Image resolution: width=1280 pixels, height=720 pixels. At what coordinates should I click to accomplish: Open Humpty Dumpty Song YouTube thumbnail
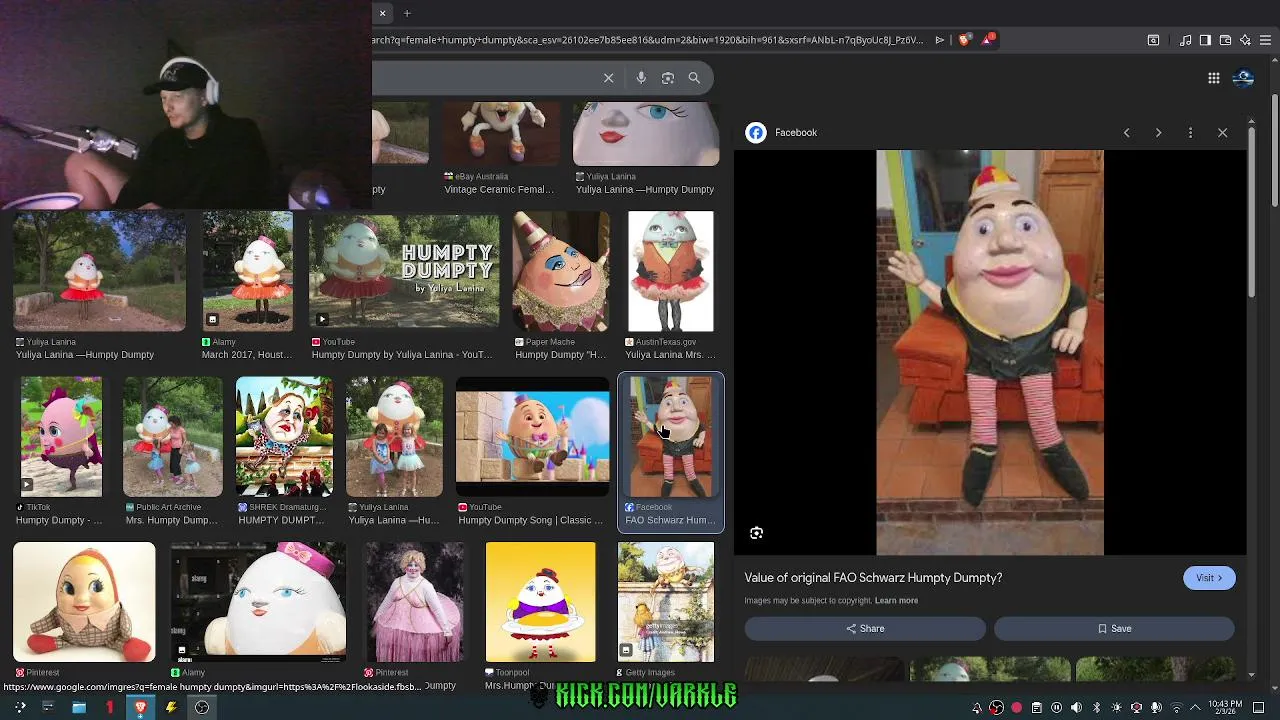click(533, 437)
